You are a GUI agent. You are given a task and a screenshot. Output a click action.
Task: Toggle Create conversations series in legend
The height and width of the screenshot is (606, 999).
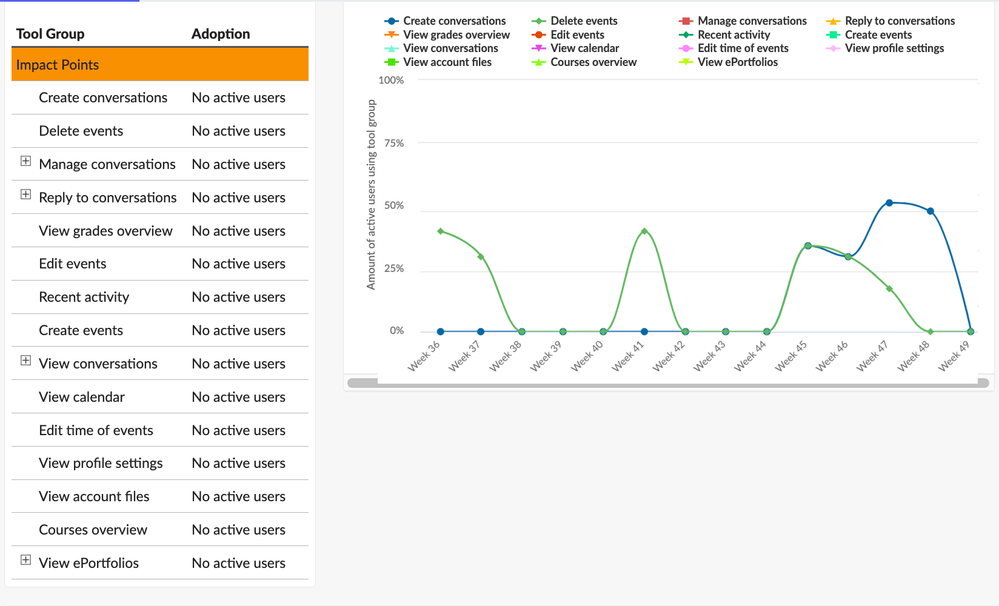pos(445,21)
